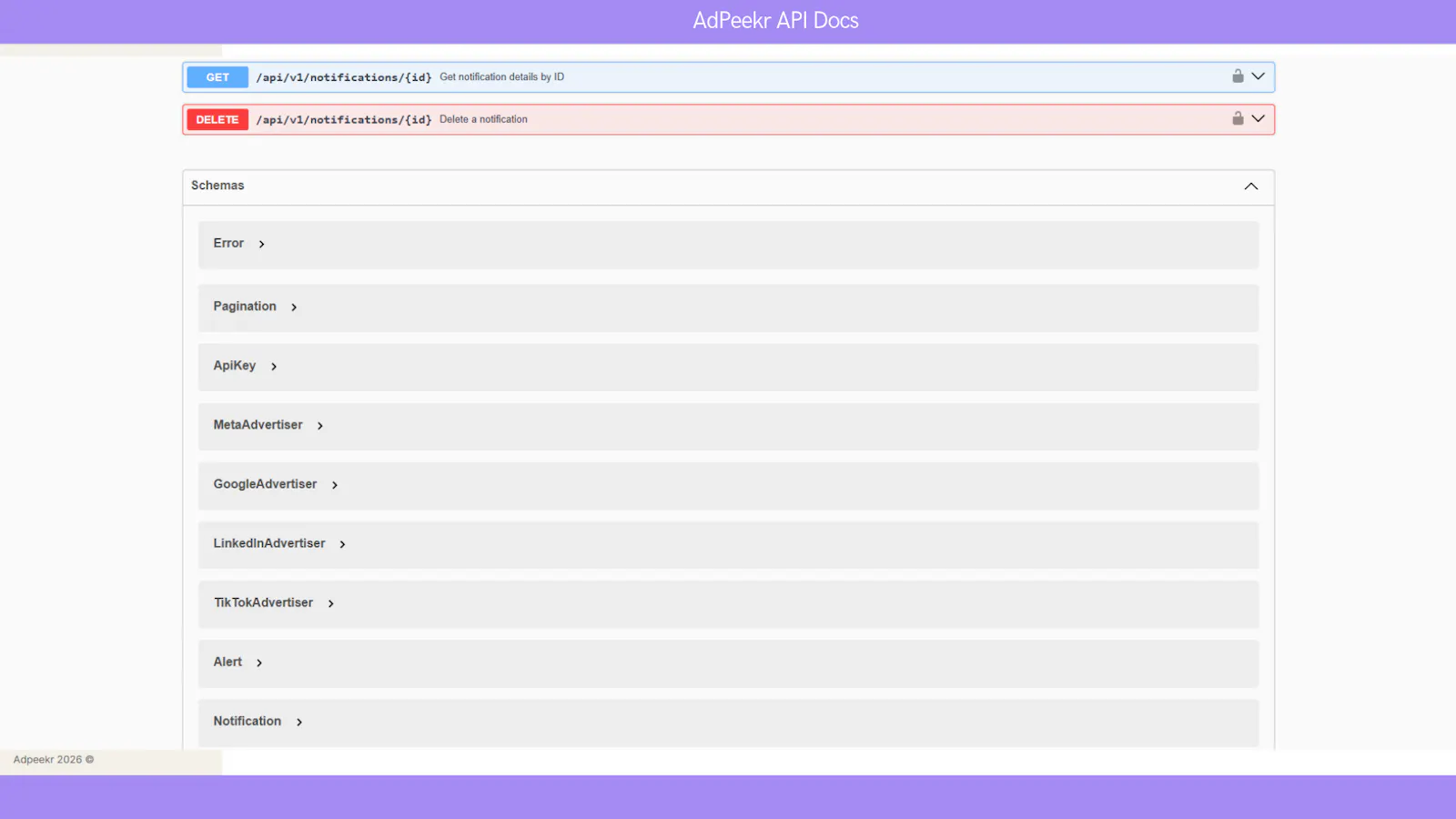Click the DELETE method badge
Viewport: 1456px width, 819px height.
(217, 119)
